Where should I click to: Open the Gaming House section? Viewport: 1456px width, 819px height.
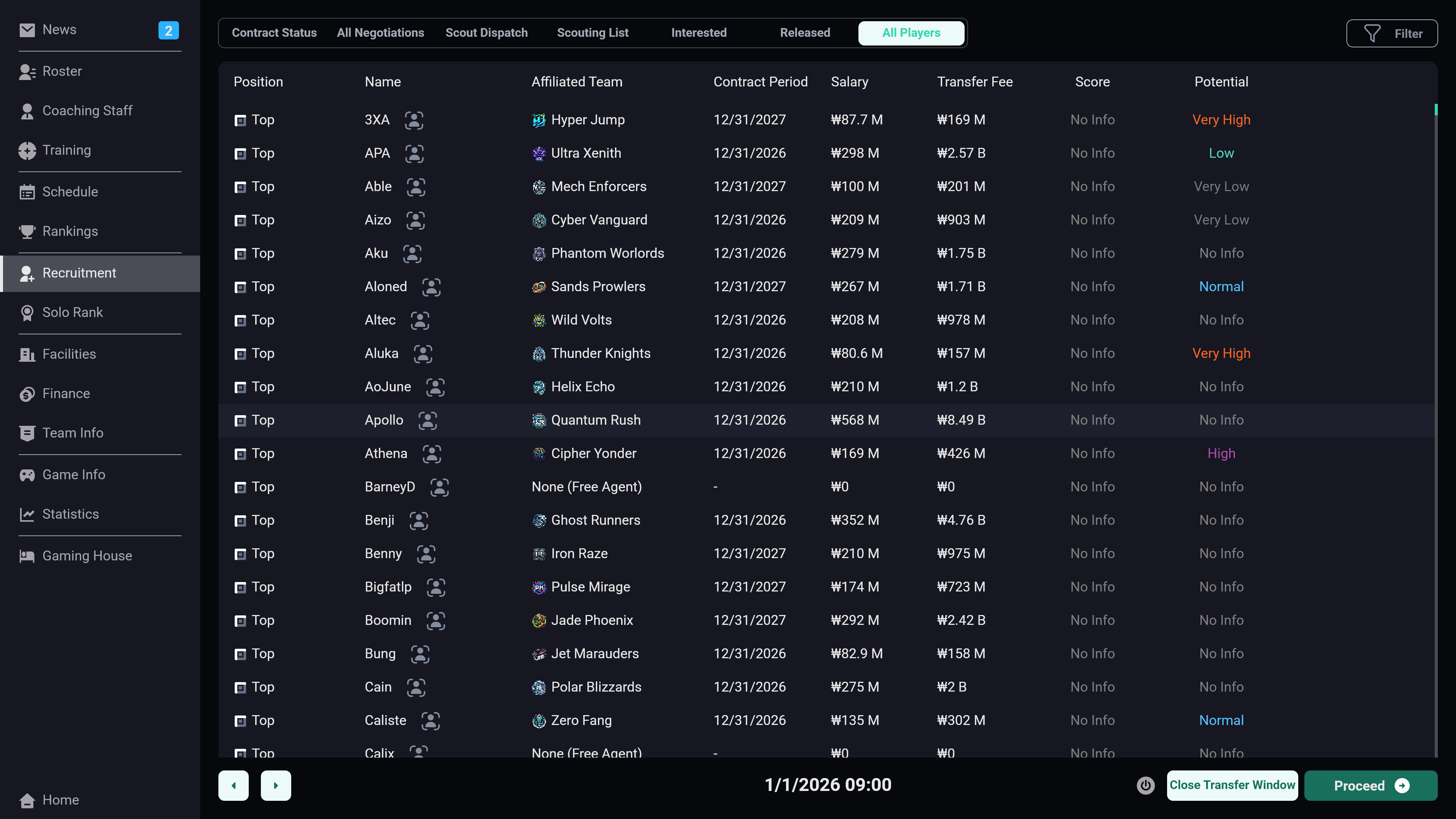click(87, 555)
